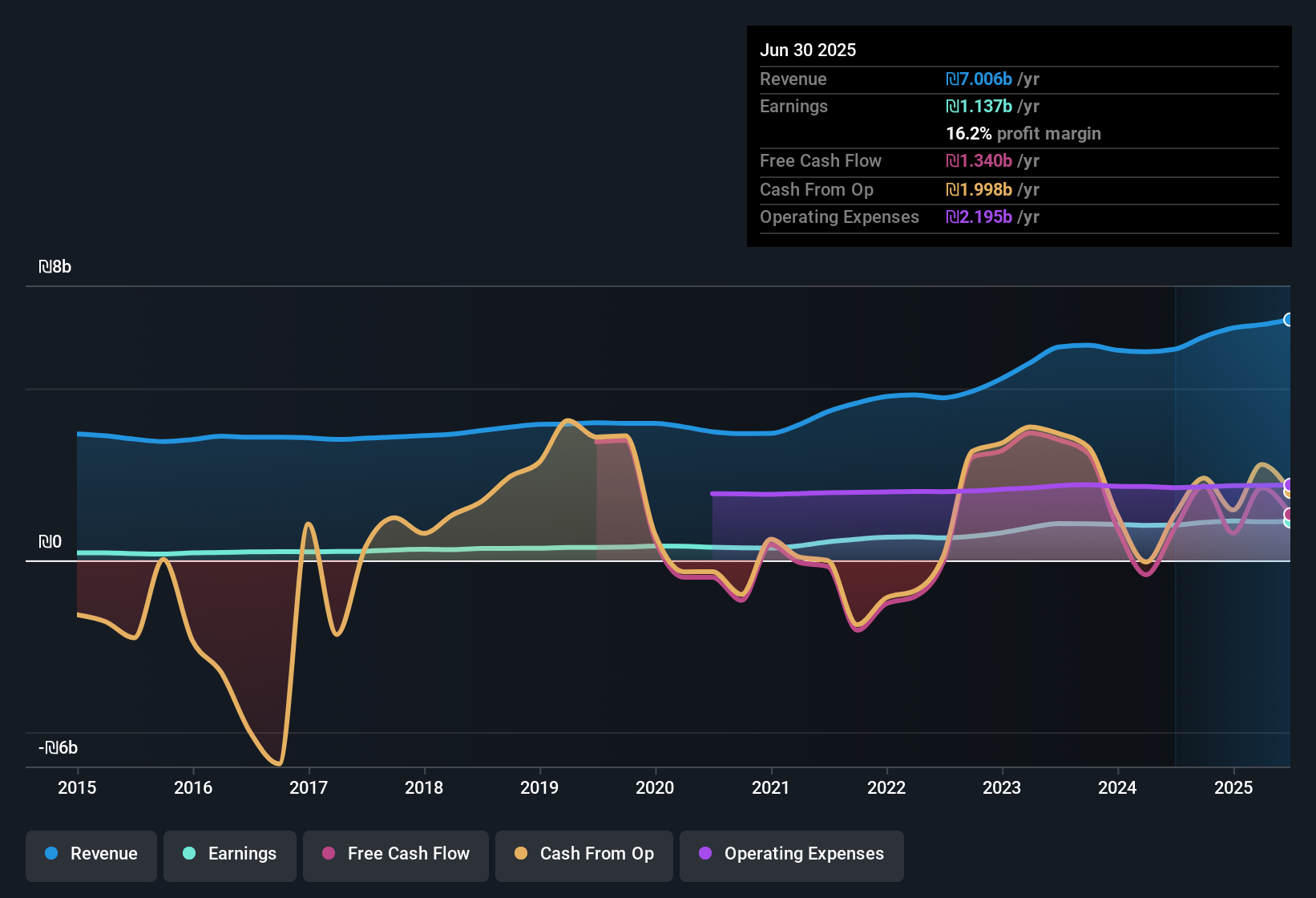Click the orange Cash From Op dot icon

[520, 854]
